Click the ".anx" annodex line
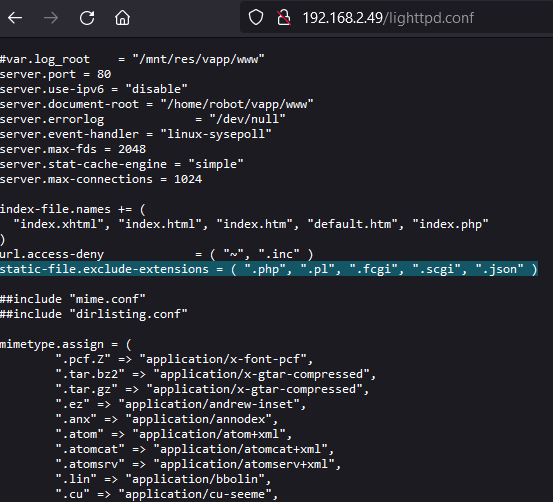This screenshot has width=553, height=502. (167, 419)
